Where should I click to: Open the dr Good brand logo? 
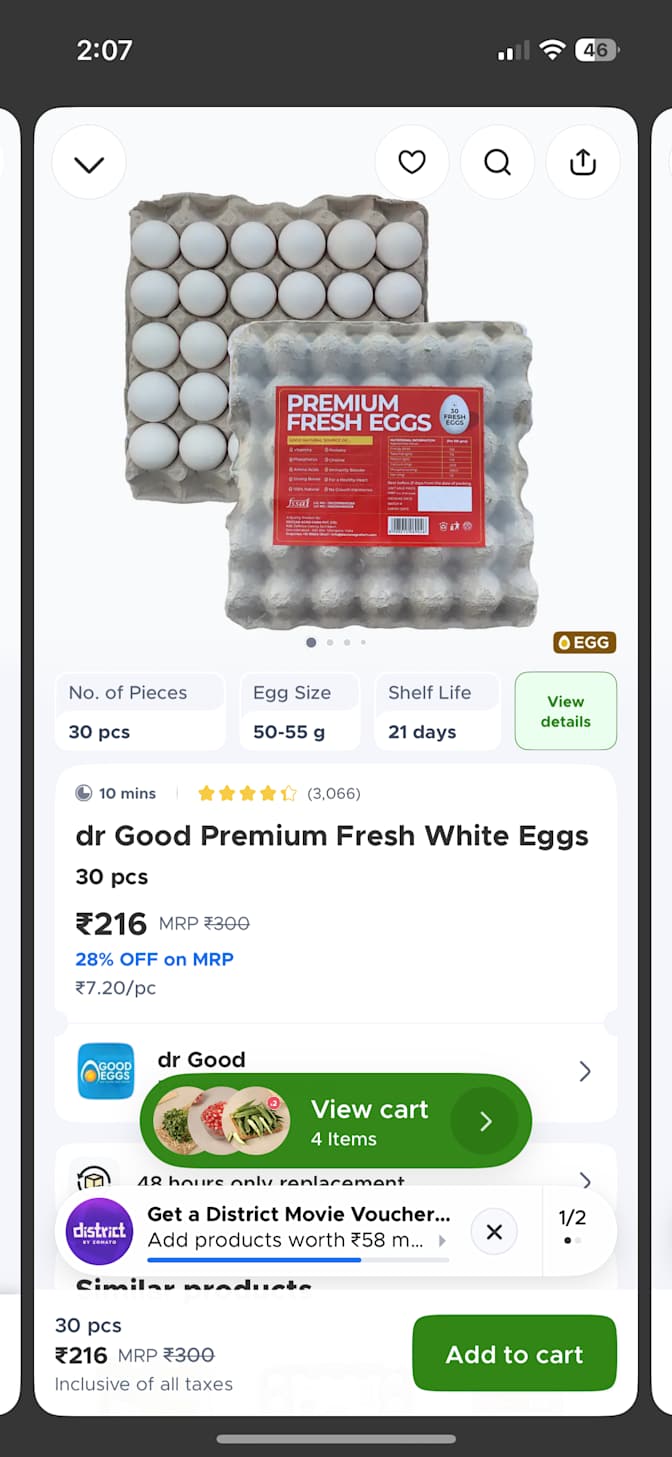click(x=106, y=1071)
